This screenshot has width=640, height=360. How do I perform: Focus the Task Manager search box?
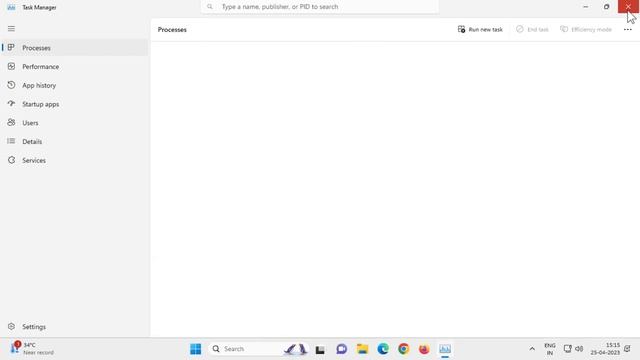coord(320,7)
